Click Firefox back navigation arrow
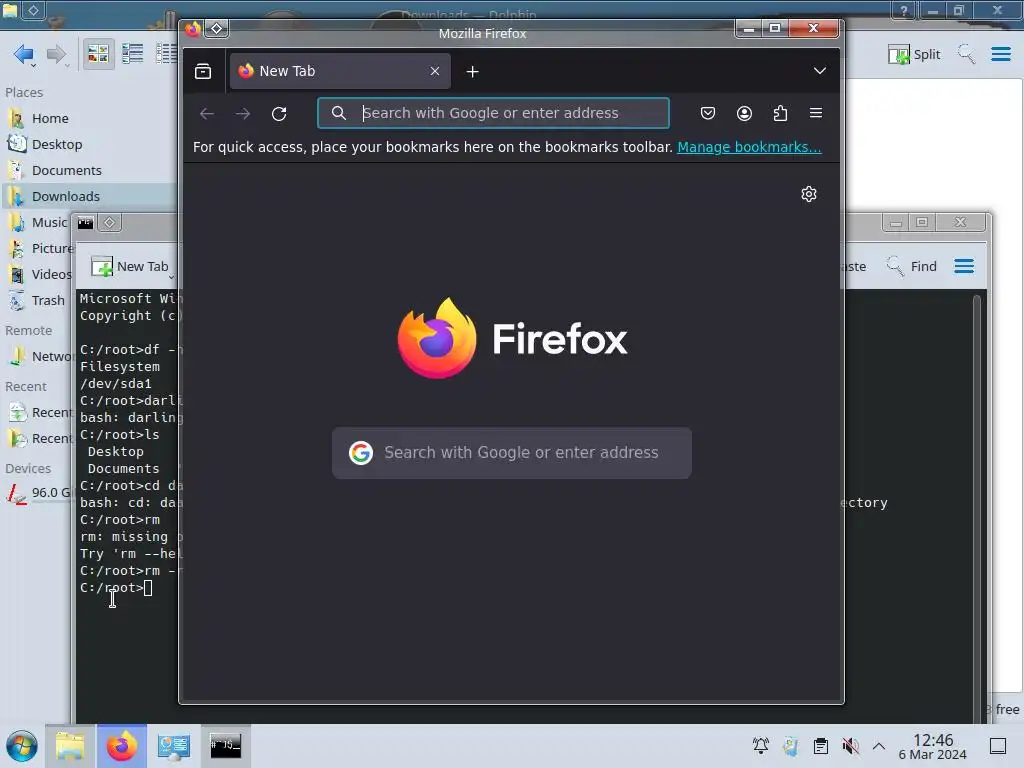Screen dimensions: 1024x768 (x=207, y=114)
